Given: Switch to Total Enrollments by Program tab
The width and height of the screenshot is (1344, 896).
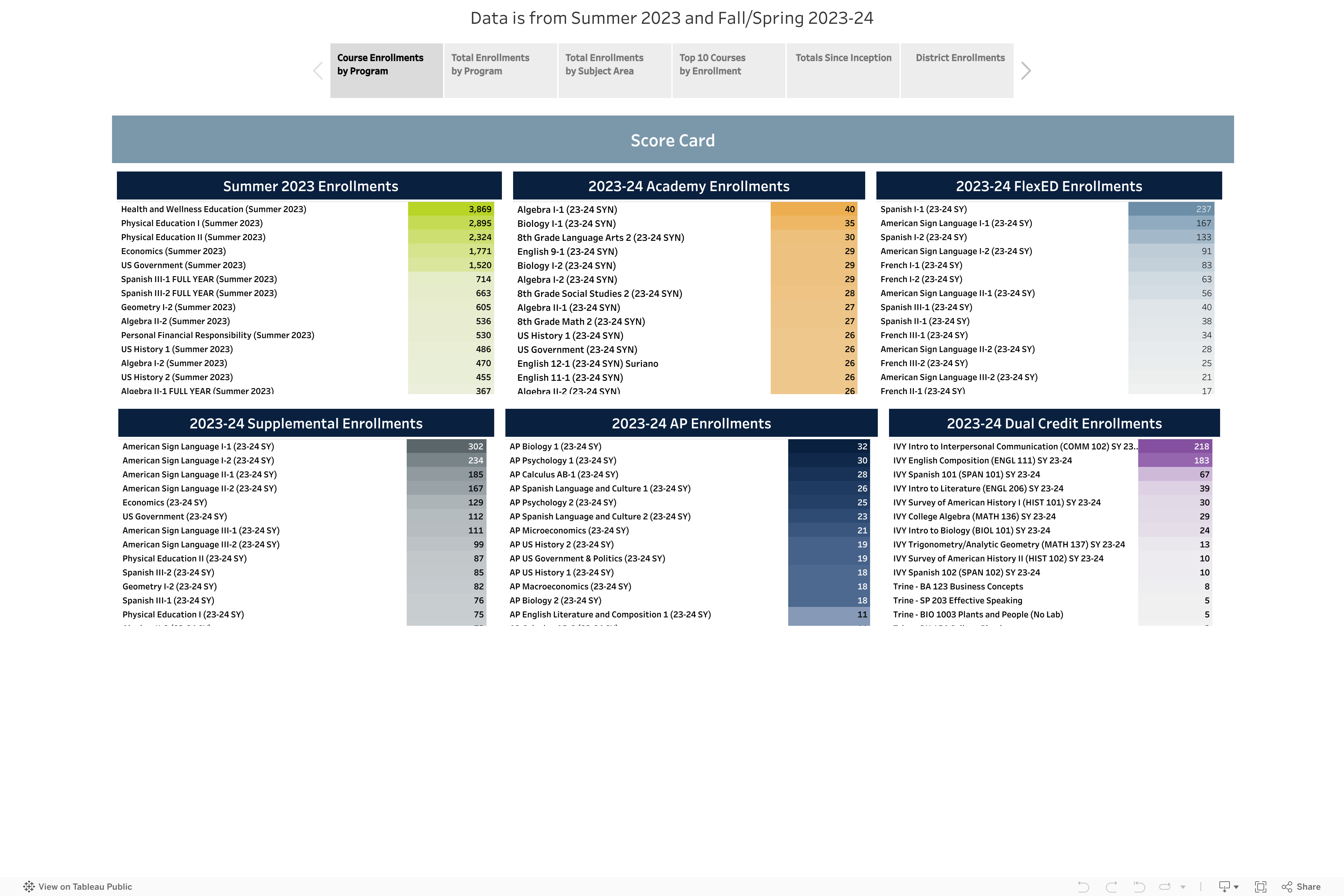Looking at the screenshot, I should coord(500,70).
